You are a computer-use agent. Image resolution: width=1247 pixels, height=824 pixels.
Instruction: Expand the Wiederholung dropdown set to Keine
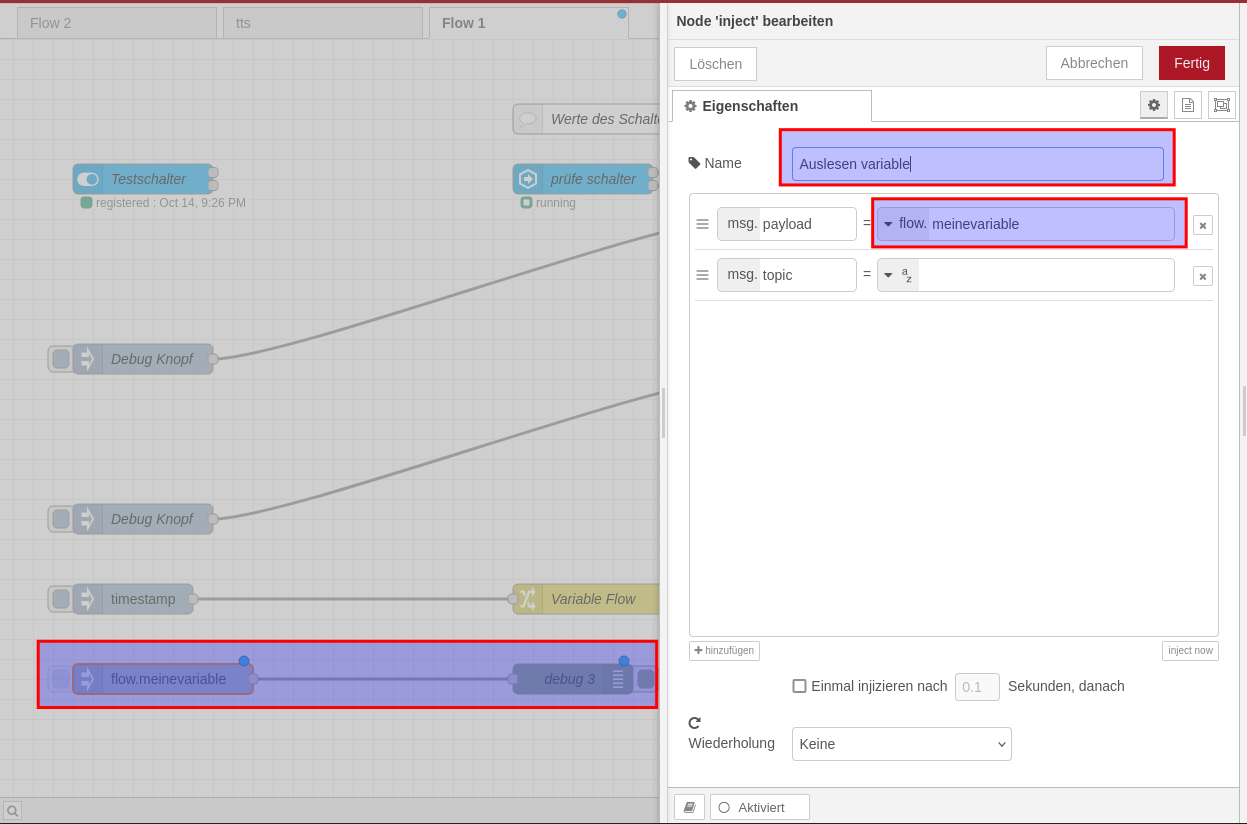click(901, 744)
